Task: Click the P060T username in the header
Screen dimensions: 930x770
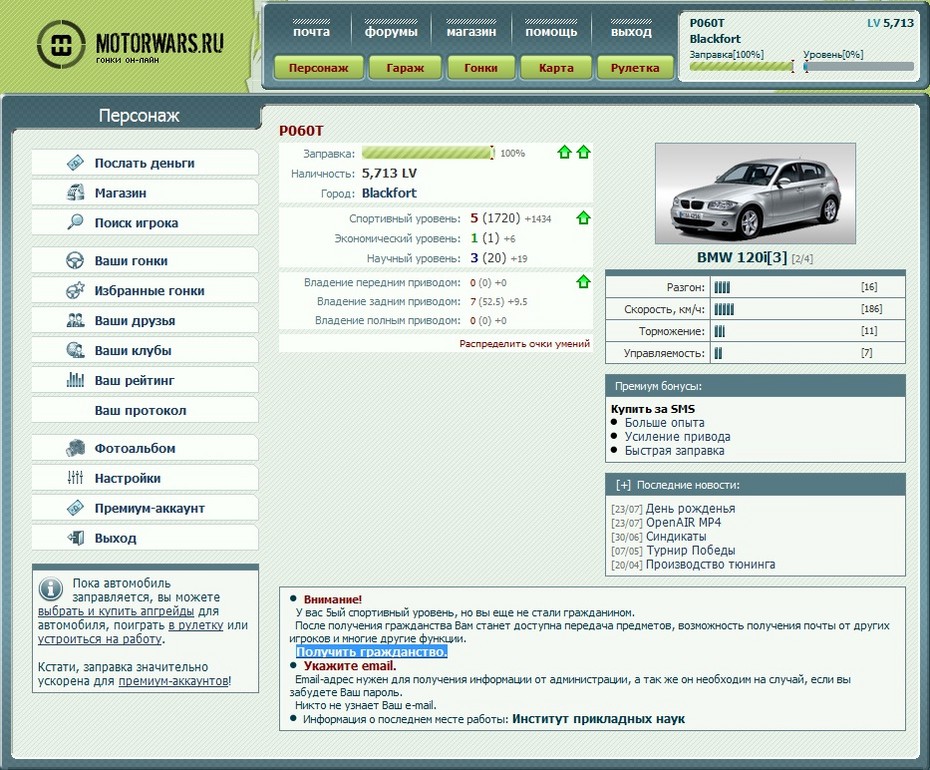Action: coord(707,23)
